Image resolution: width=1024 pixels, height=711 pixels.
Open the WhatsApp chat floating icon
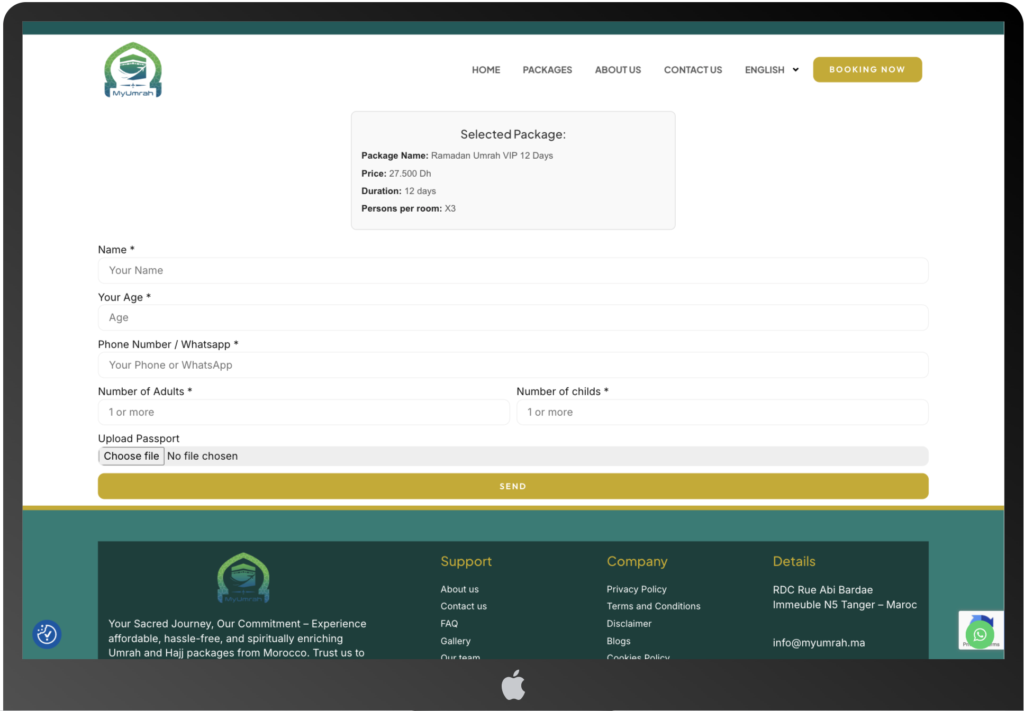[x=979, y=635]
